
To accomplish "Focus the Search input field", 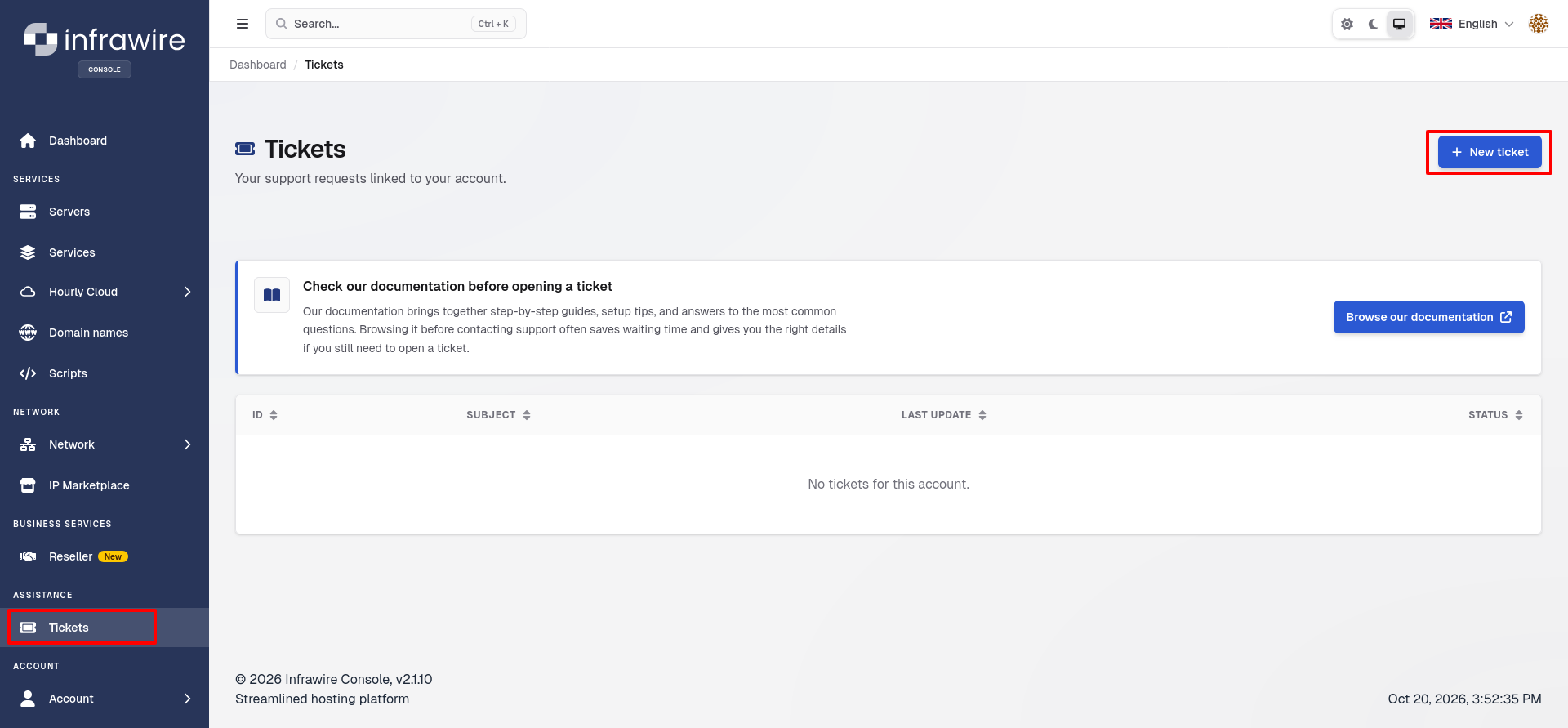I will 396,24.
